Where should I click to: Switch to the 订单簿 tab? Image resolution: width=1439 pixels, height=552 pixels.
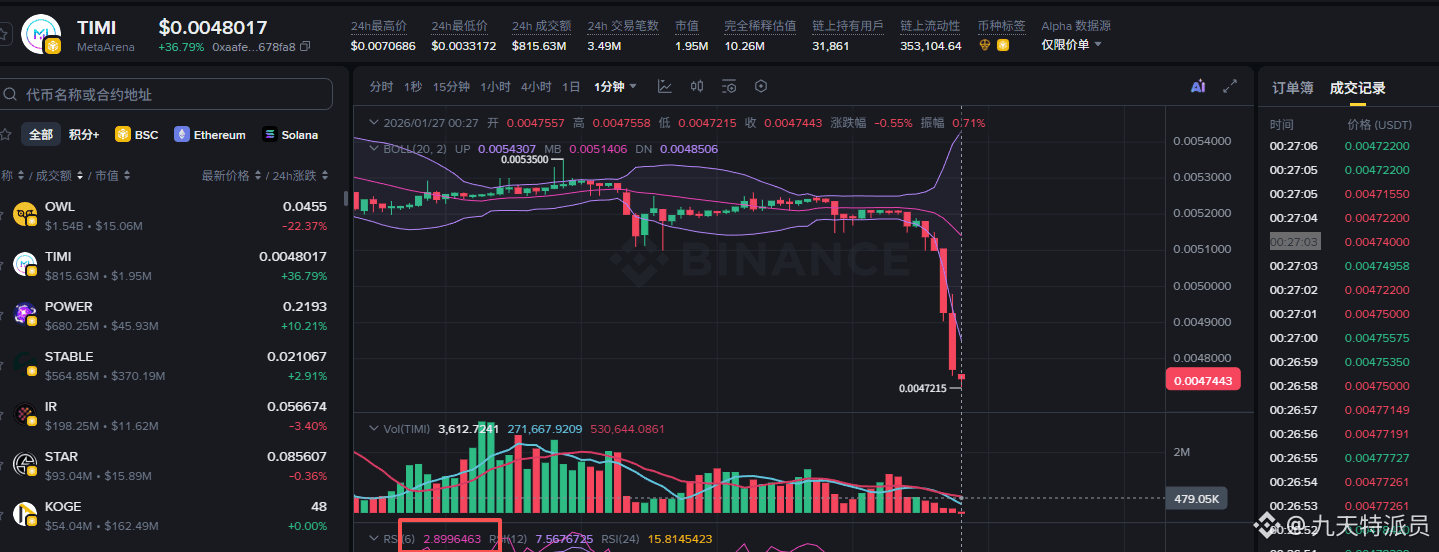[1292, 88]
